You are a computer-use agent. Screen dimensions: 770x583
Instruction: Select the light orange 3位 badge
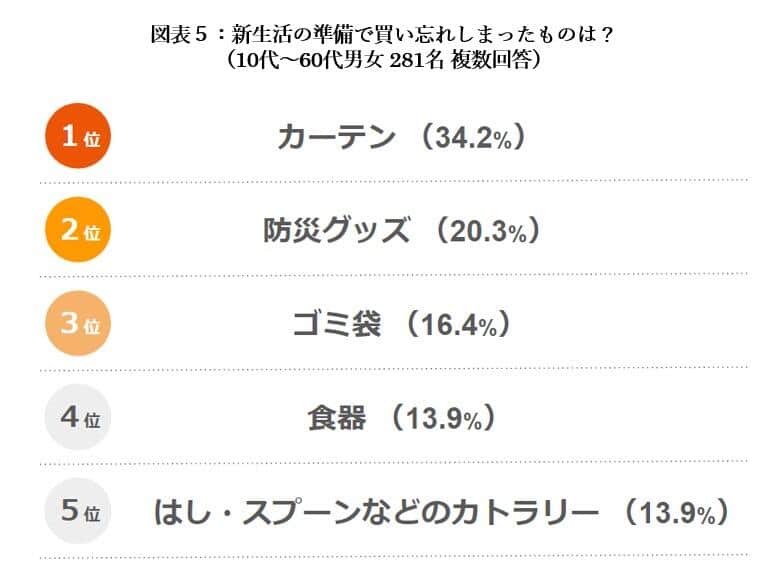(x=78, y=323)
